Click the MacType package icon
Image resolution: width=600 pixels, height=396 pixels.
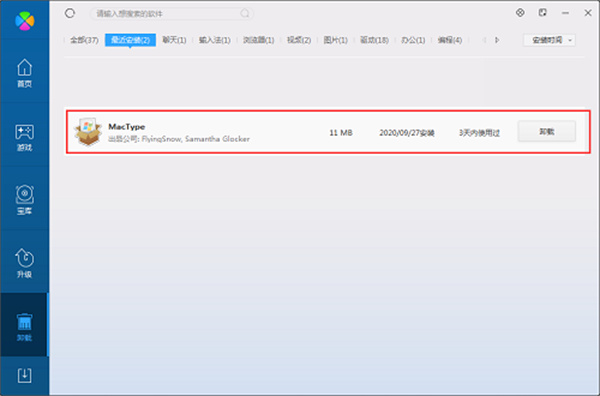pyautogui.click(x=88, y=132)
